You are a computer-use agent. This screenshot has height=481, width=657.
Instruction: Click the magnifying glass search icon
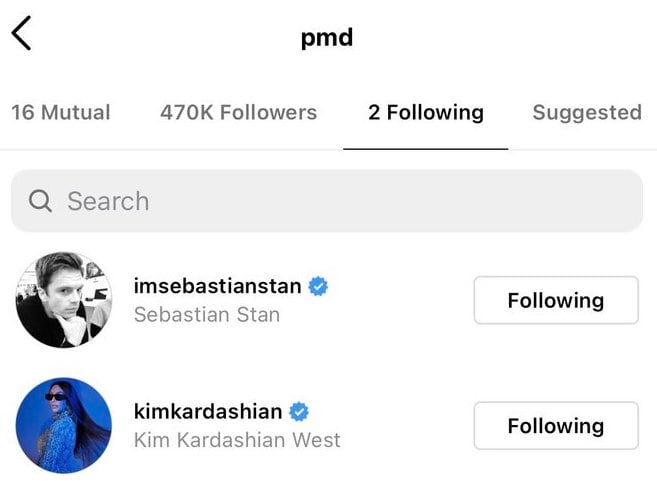(x=40, y=201)
